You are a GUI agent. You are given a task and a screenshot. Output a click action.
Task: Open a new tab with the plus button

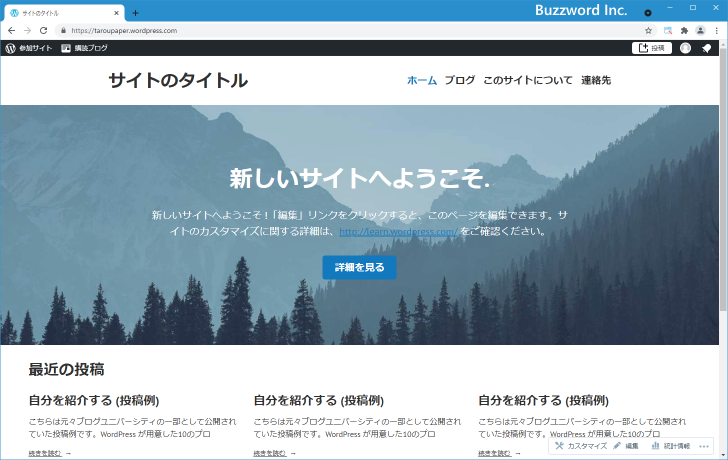click(x=135, y=13)
